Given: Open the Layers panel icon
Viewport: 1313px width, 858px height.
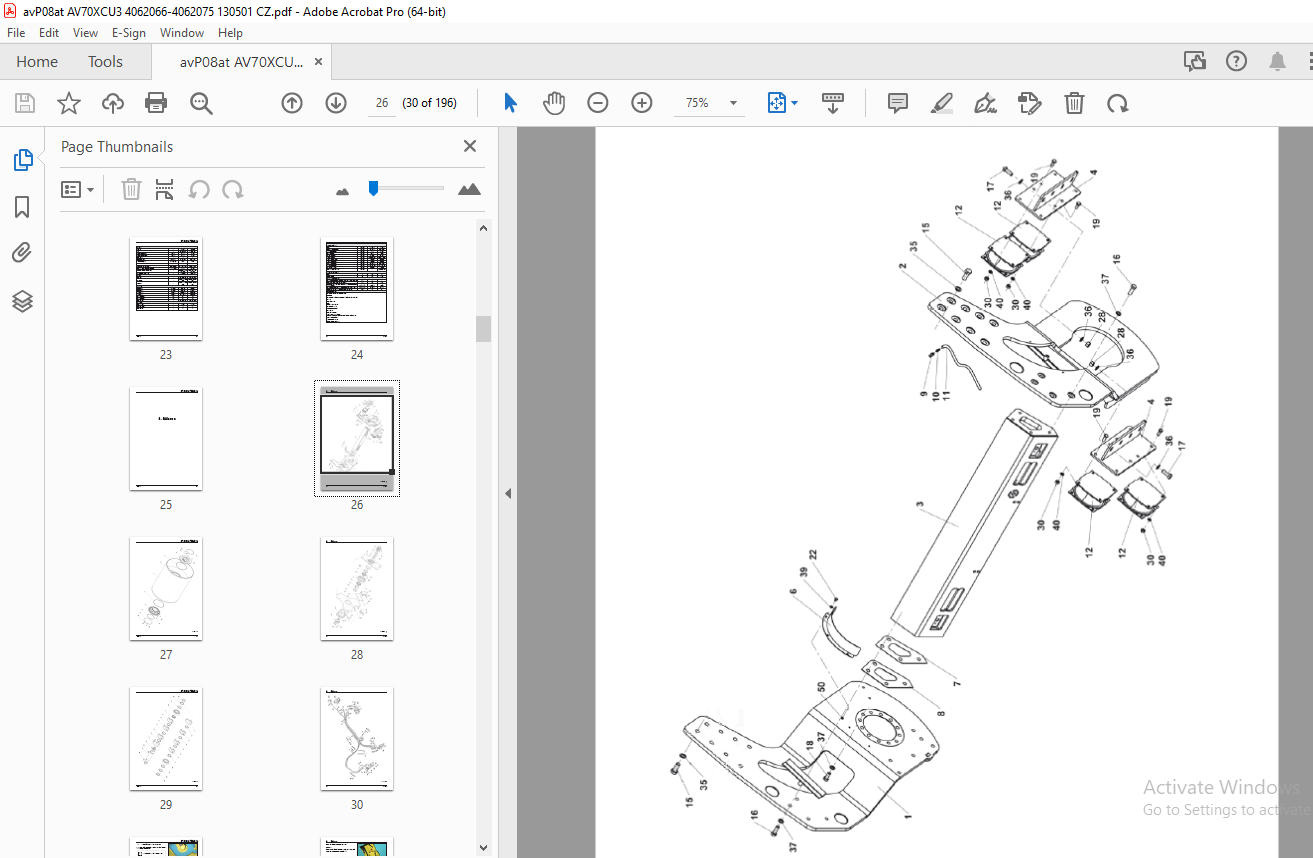Looking at the screenshot, I should 22,301.
